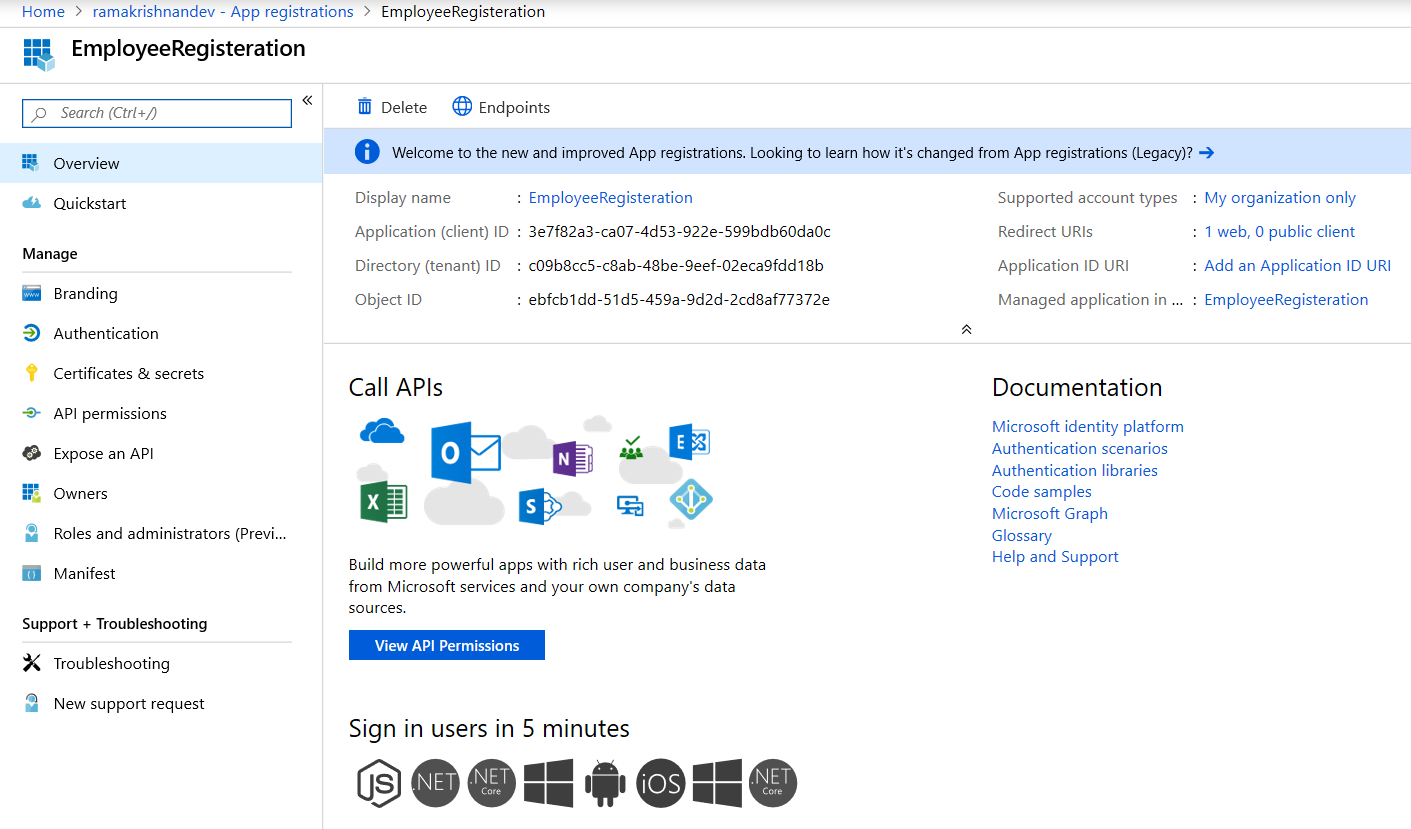Open ramakrishnandev - App registrations breadcrumb
Screen dimensions: 1411x829
tap(223, 12)
